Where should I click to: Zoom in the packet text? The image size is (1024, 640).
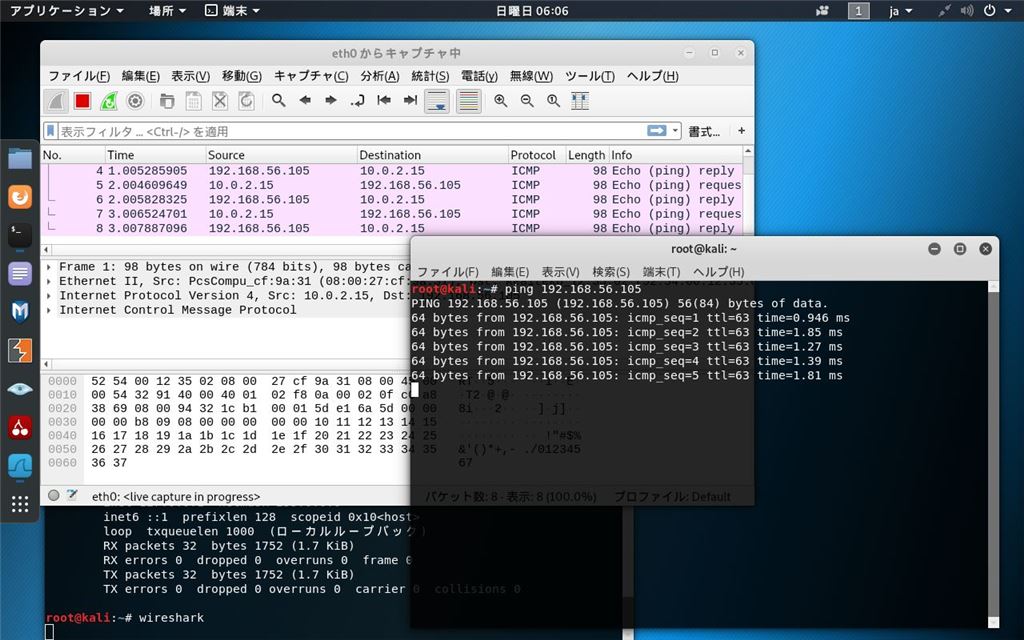coord(501,101)
